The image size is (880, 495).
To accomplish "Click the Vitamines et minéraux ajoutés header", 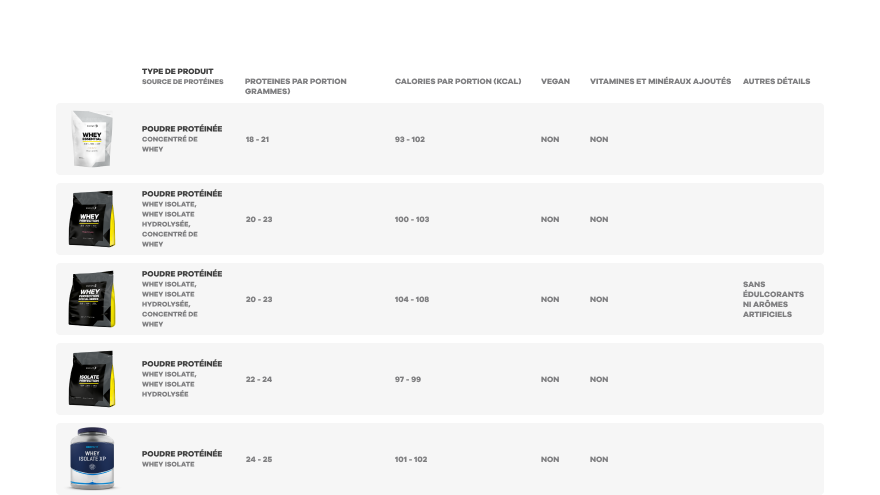I will (660, 81).
